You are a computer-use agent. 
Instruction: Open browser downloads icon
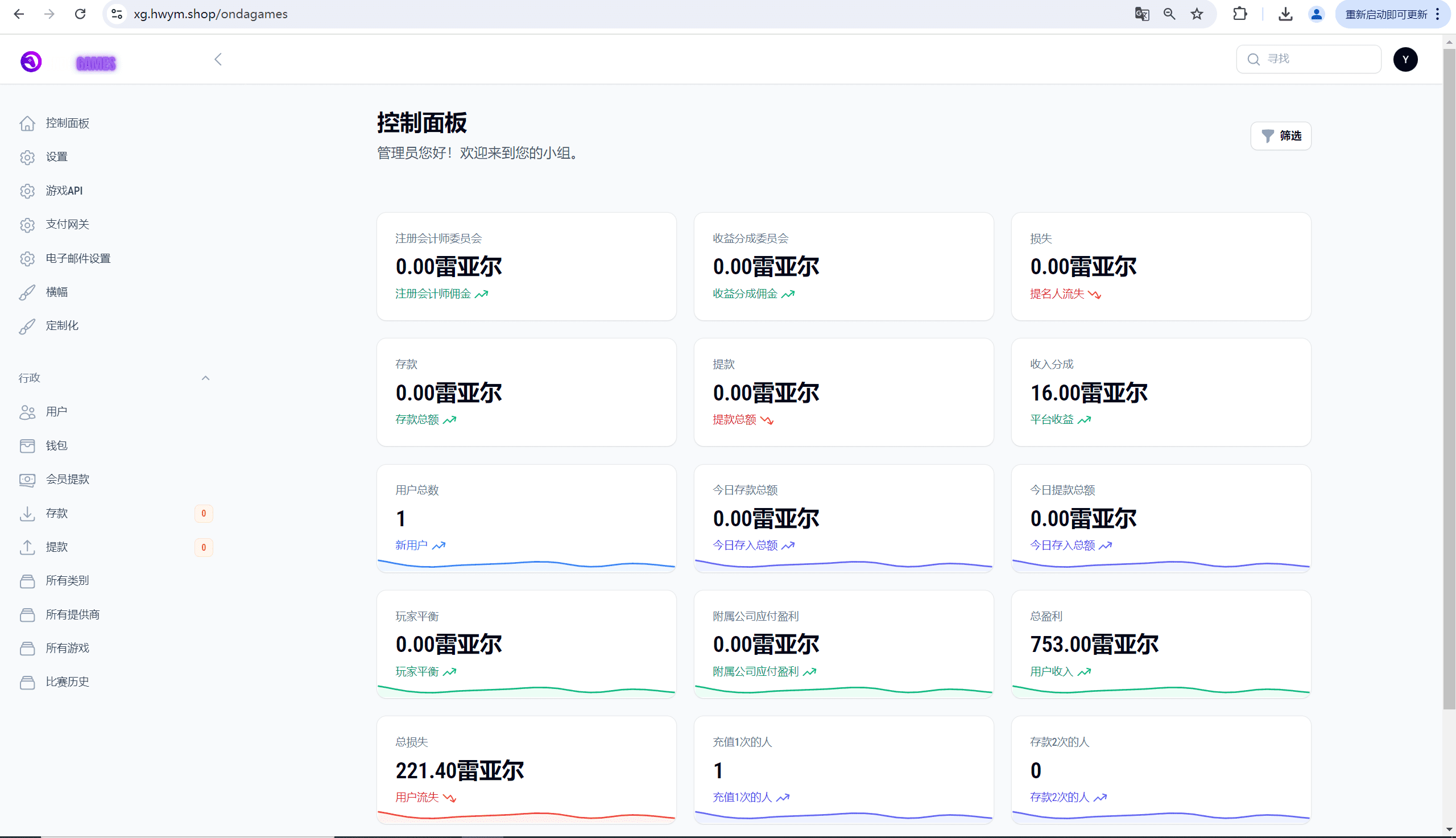[1285, 14]
